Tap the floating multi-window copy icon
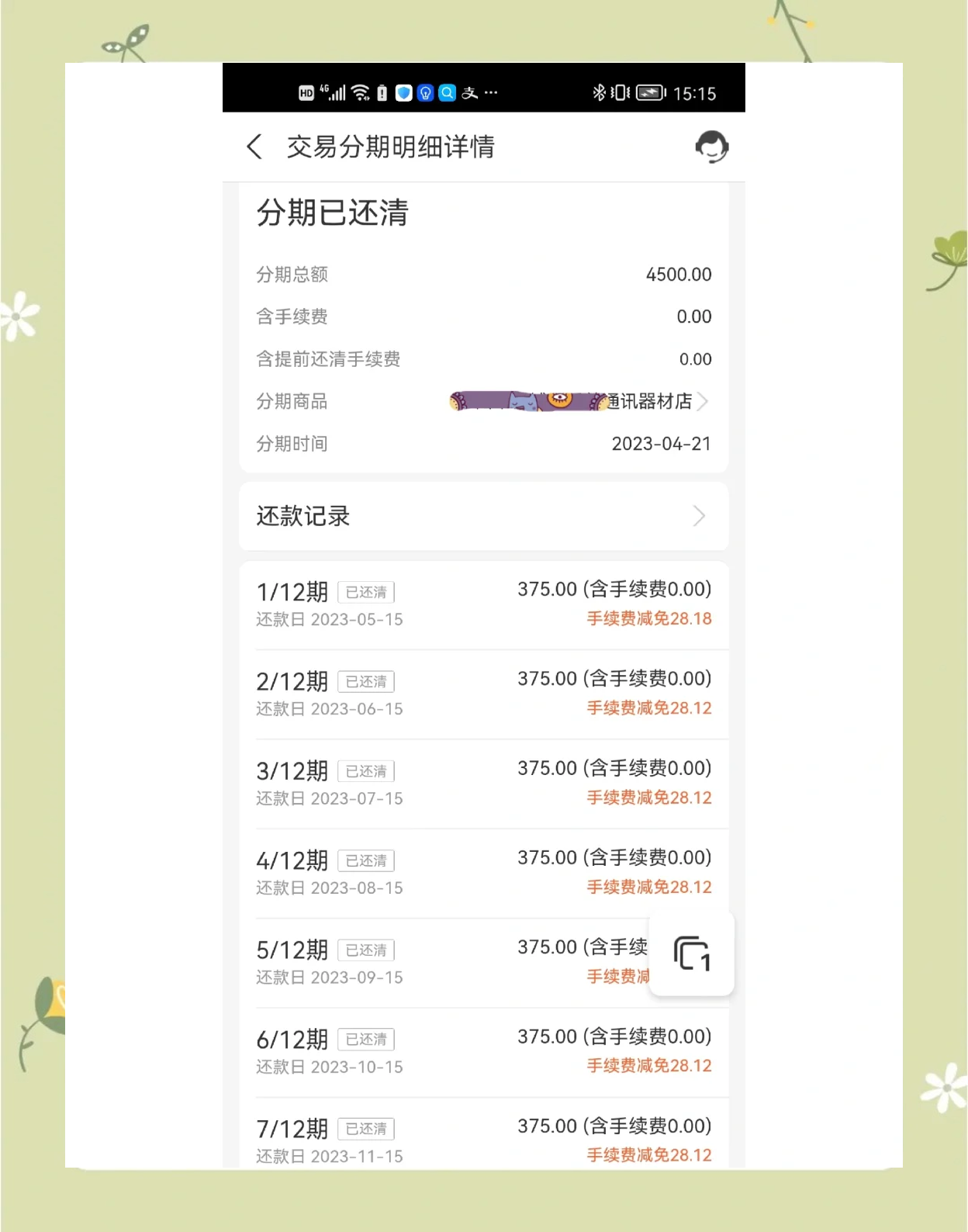Viewport: 968px width, 1232px height. 692,953
